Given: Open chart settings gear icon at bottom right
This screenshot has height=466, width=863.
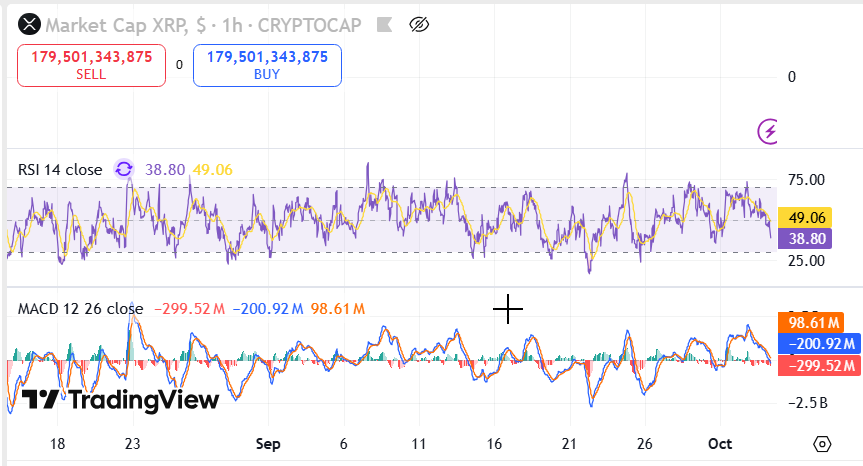Looking at the screenshot, I should click(822, 444).
